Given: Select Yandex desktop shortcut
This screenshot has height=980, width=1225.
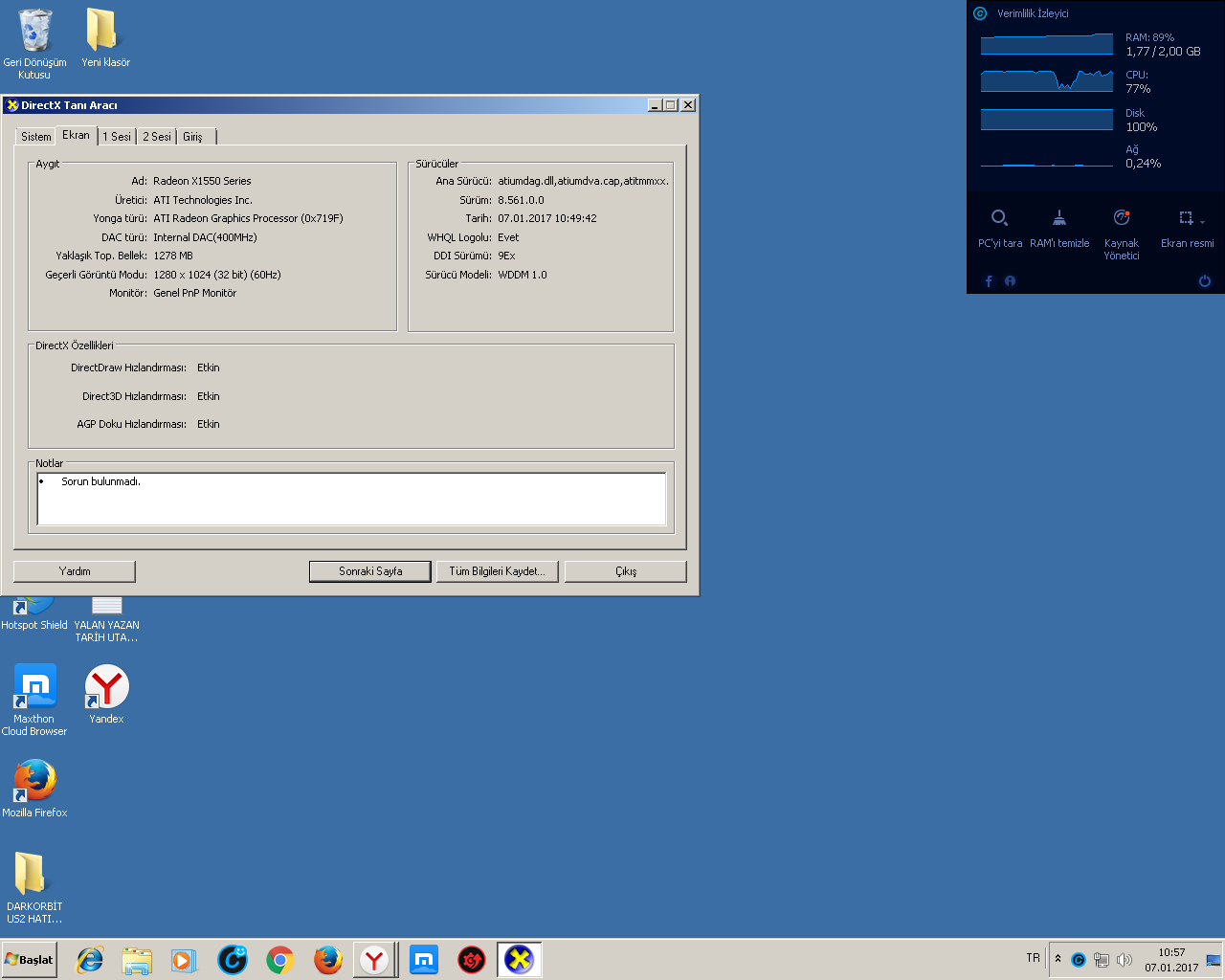Looking at the screenshot, I should coord(106,694).
